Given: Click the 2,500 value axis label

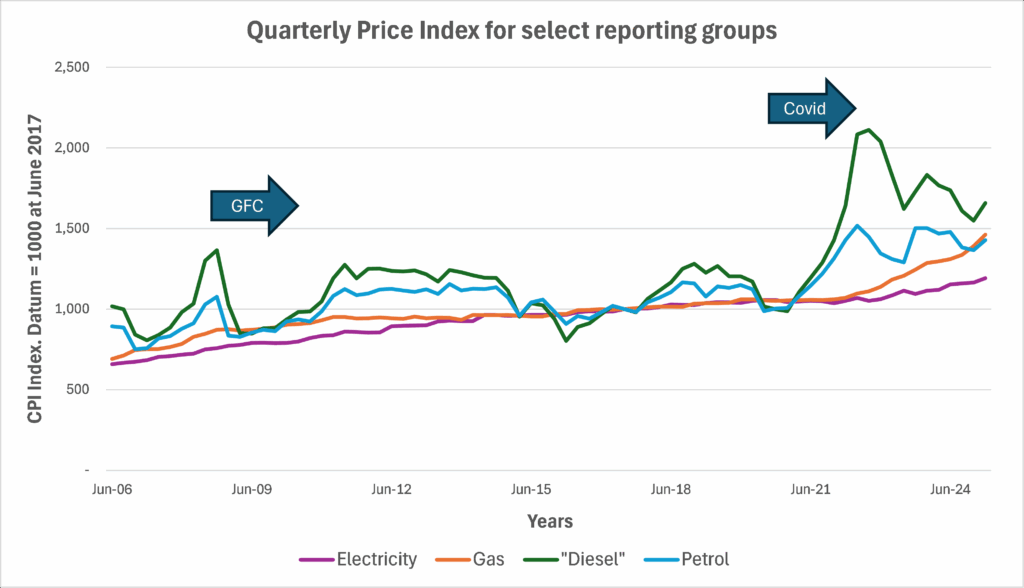Looking at the screenshot, I should click(71, 68).
